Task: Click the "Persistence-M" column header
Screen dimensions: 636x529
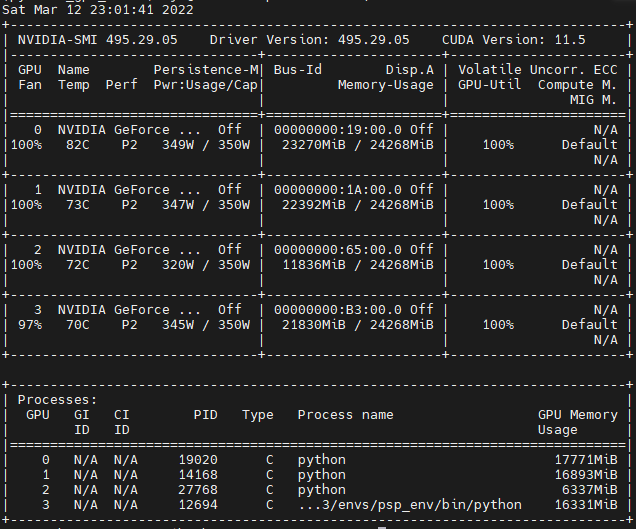Action: (x=206, y=70)
